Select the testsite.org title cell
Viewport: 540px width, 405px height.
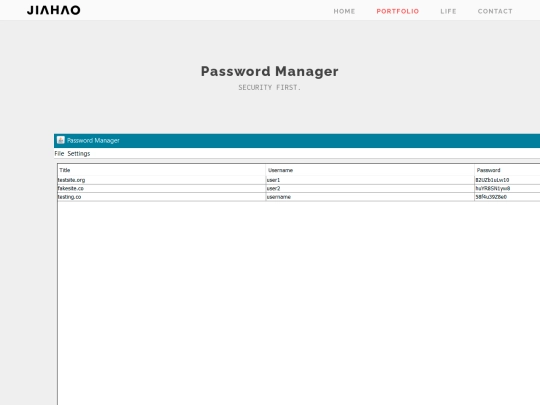(162, 180)
